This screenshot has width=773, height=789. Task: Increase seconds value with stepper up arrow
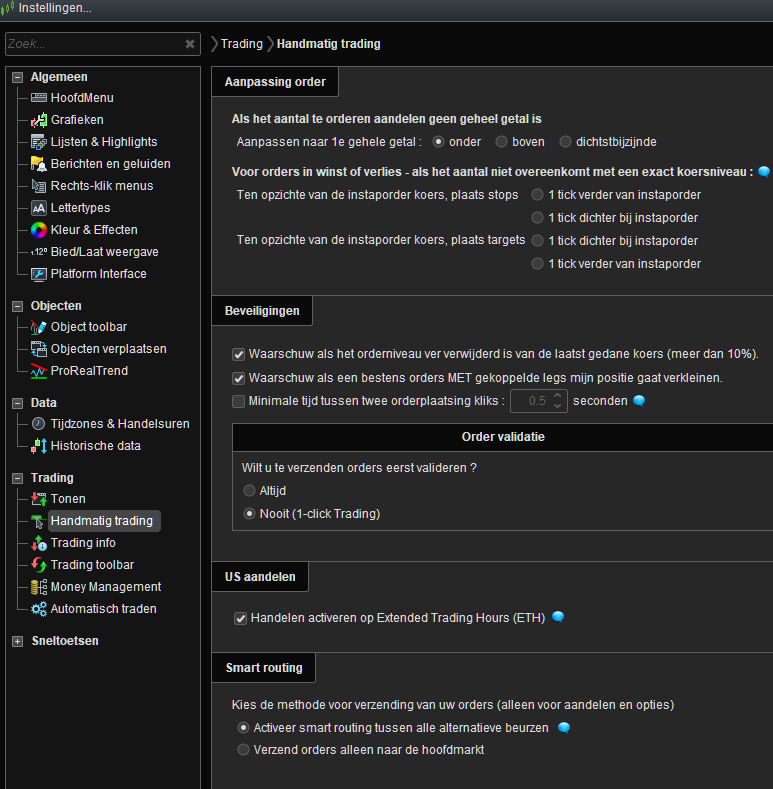pos(558,395)
